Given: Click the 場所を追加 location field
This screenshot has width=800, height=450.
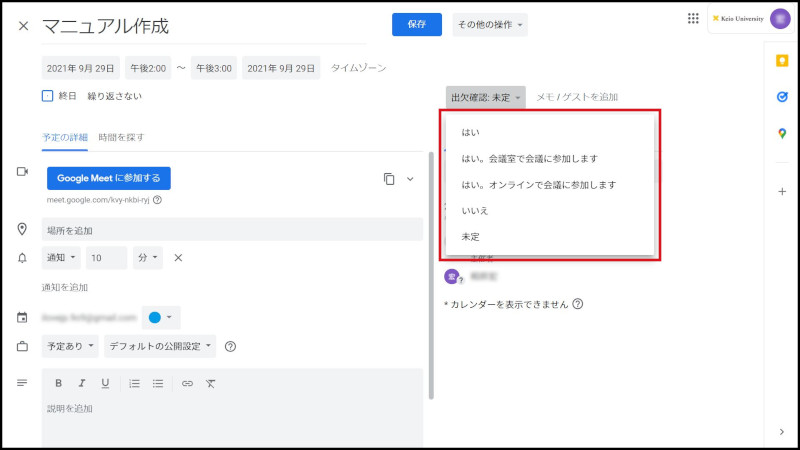Looking at the screenshot, I should click(232, 230).
